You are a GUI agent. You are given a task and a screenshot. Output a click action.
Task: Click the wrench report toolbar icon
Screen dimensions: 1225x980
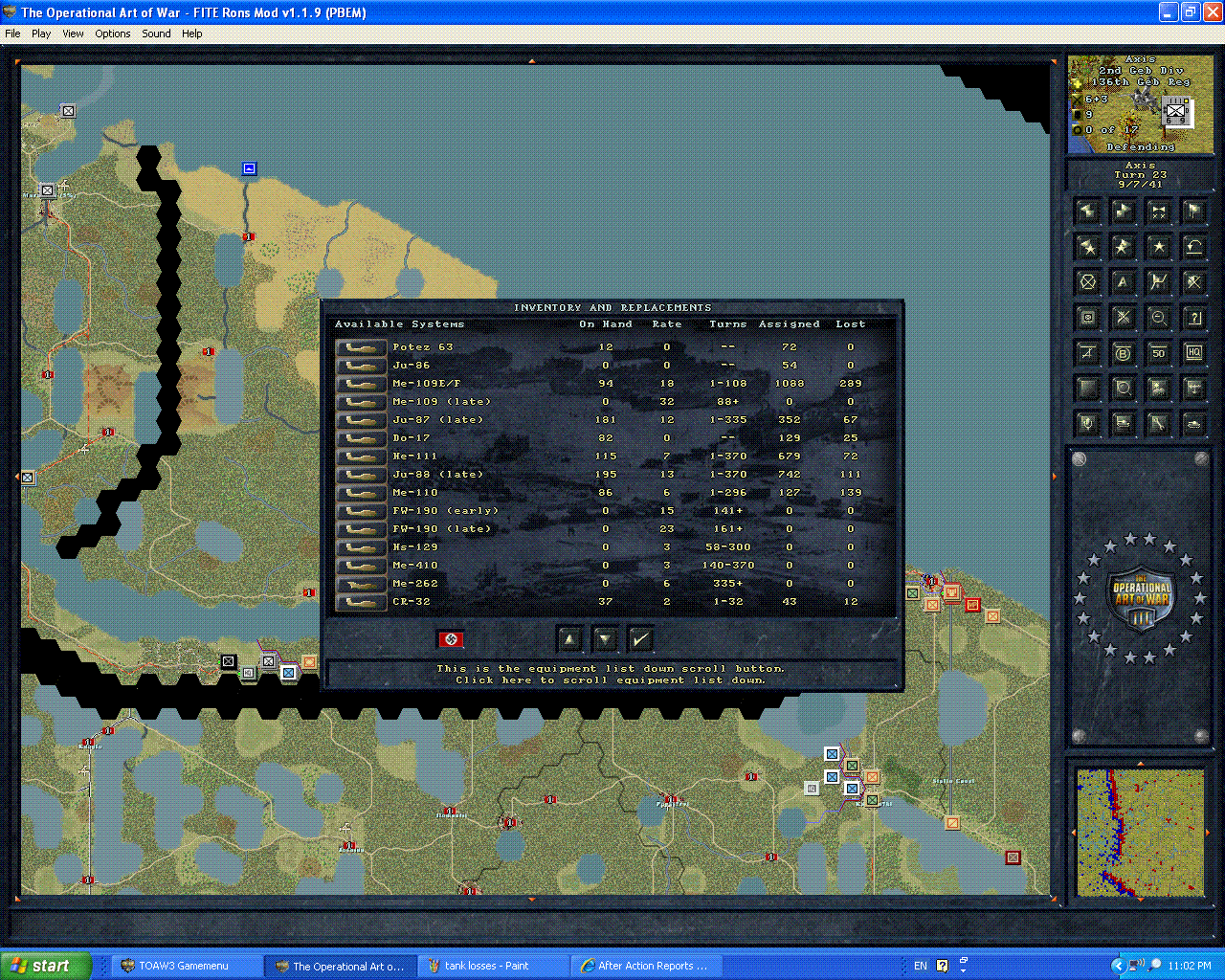[1158, 422]
